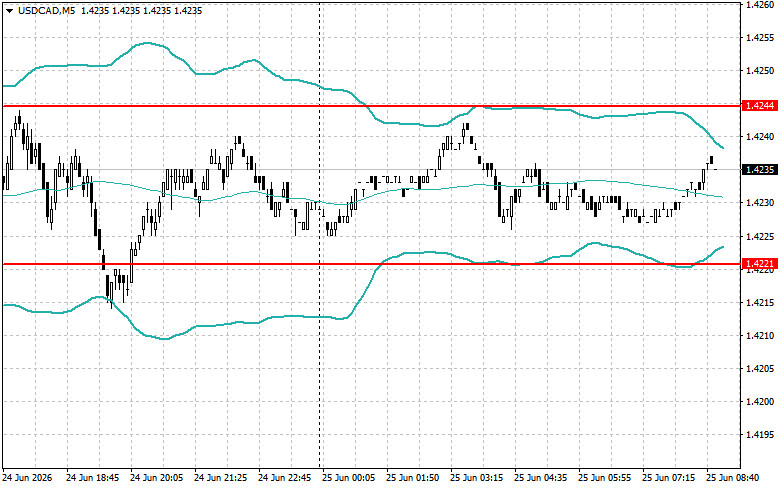Viewport: 781px width, 489px height.
Task: Click the 1.4260 price axis value
Action: (x=760, y=5)
